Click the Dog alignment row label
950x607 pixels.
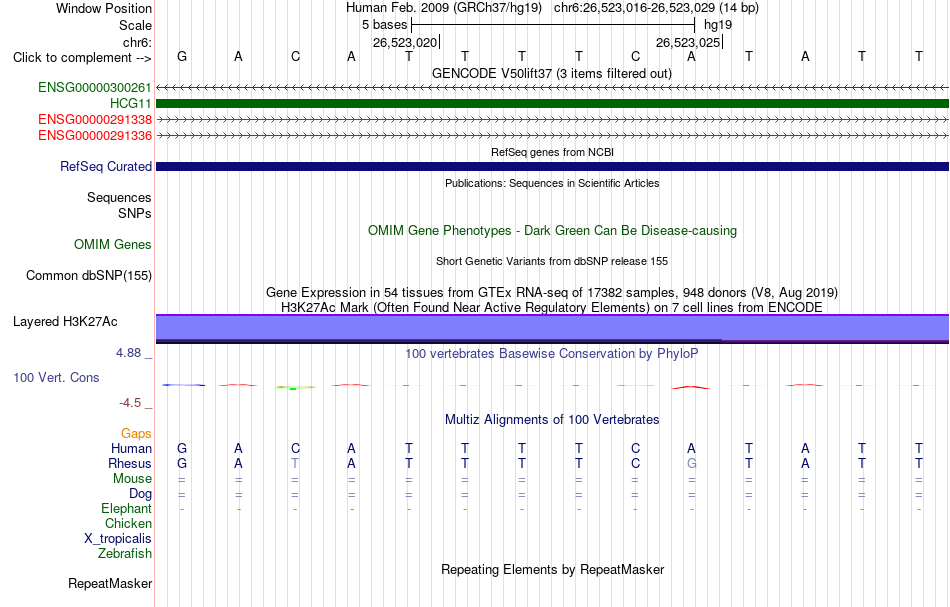tap(140, 494)
